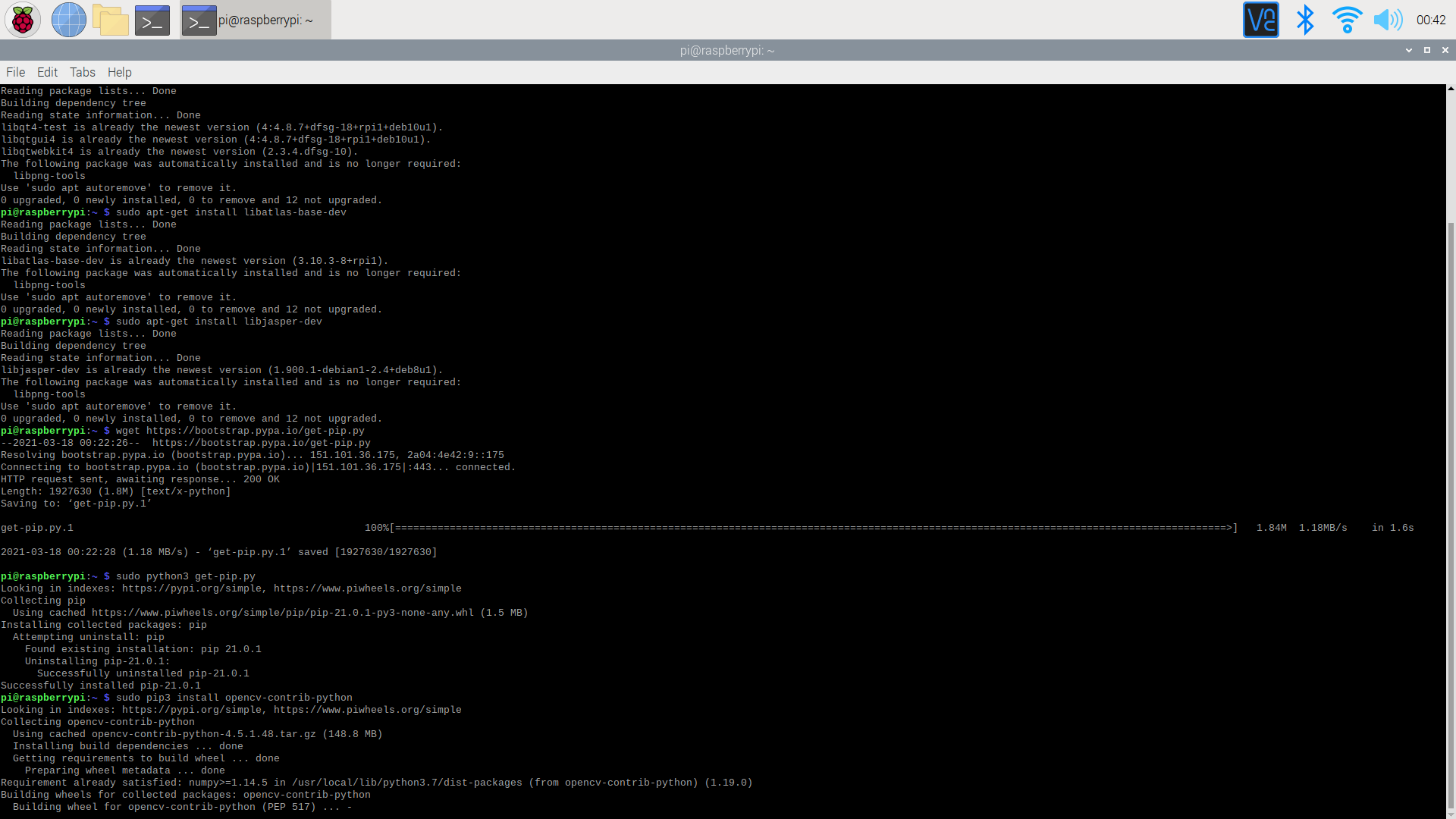Minimize the terminal window with chevron button
The height and width of the screenshot is (819, 1456).
(x=1409, y=50)
